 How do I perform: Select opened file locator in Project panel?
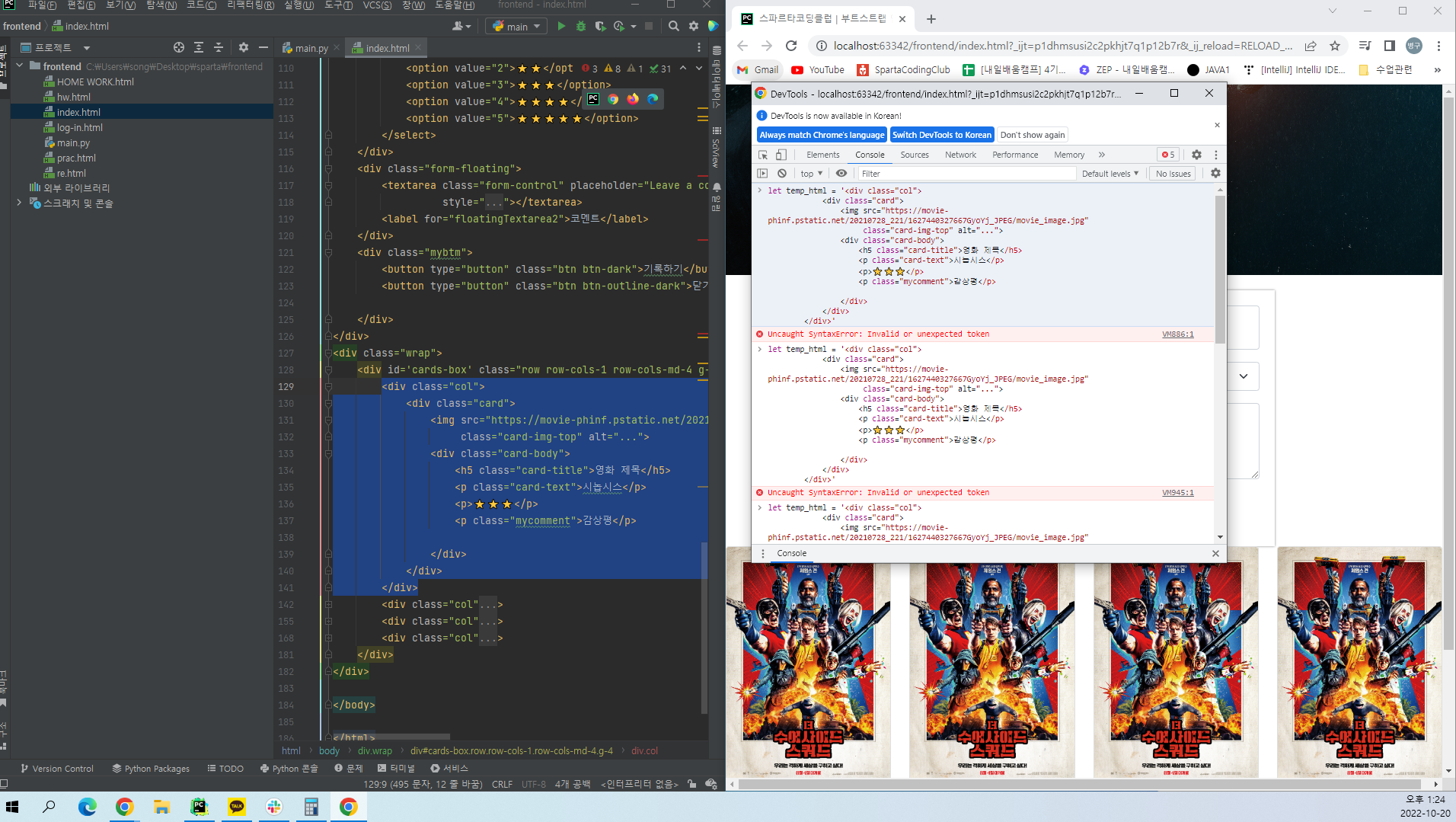(x=179, y=47)
